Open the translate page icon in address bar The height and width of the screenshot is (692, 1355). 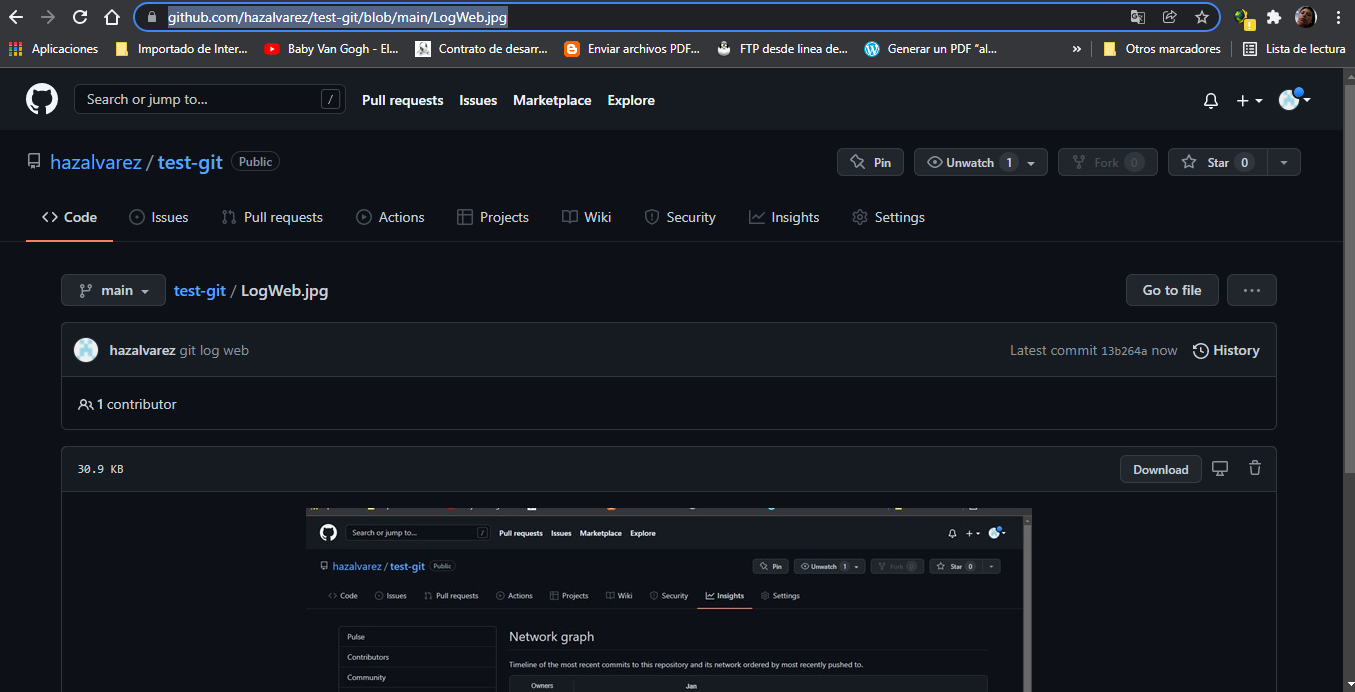pyautogui.click(x=1138, y=17)
